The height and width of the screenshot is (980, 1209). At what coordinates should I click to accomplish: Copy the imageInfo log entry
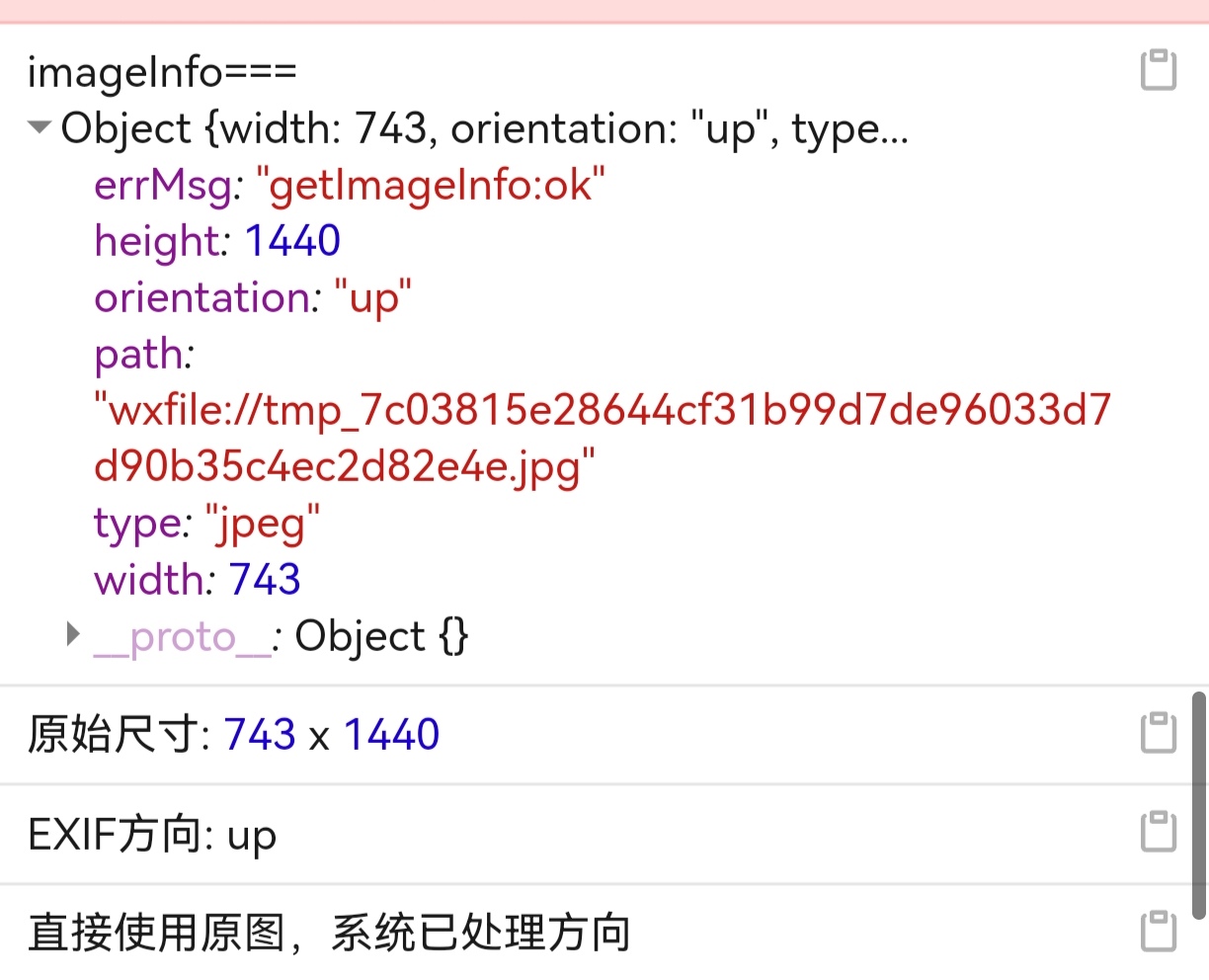(x=1158, y=70)
